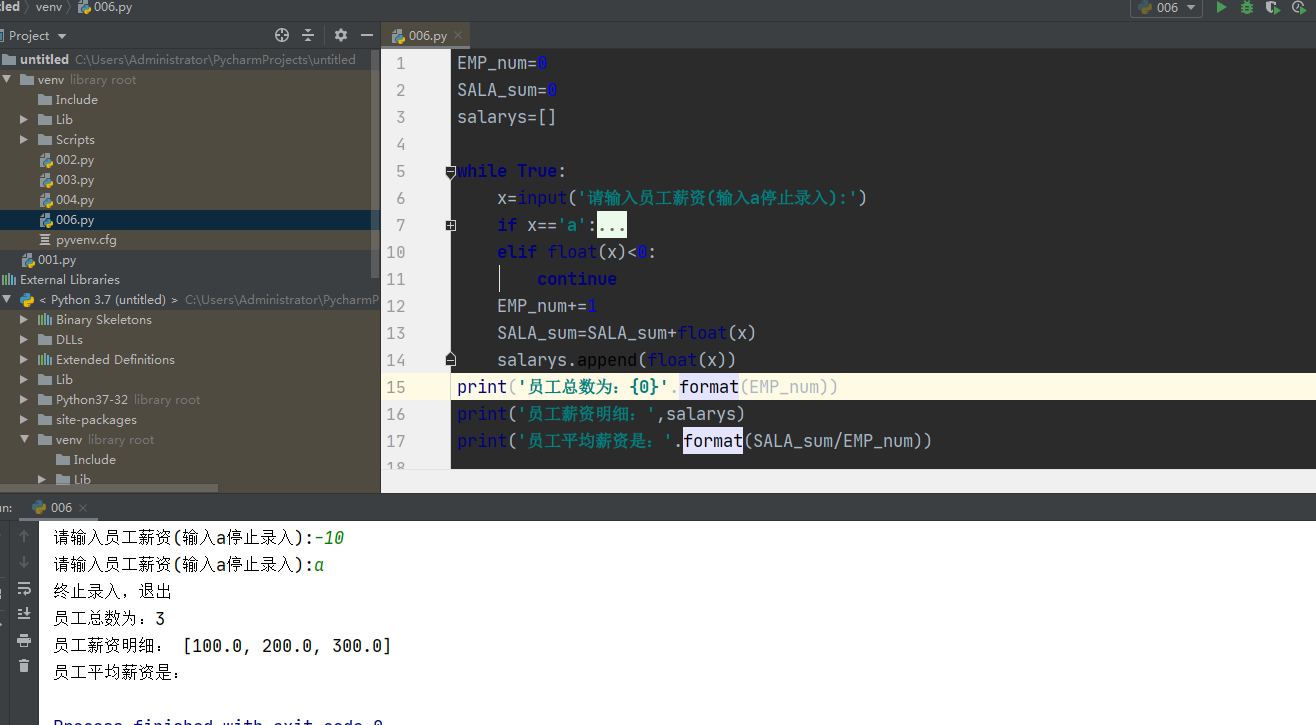Run 006 with coverage shield icon
This screenshot has width=1316, height=725.
[x=1272, y=7]
